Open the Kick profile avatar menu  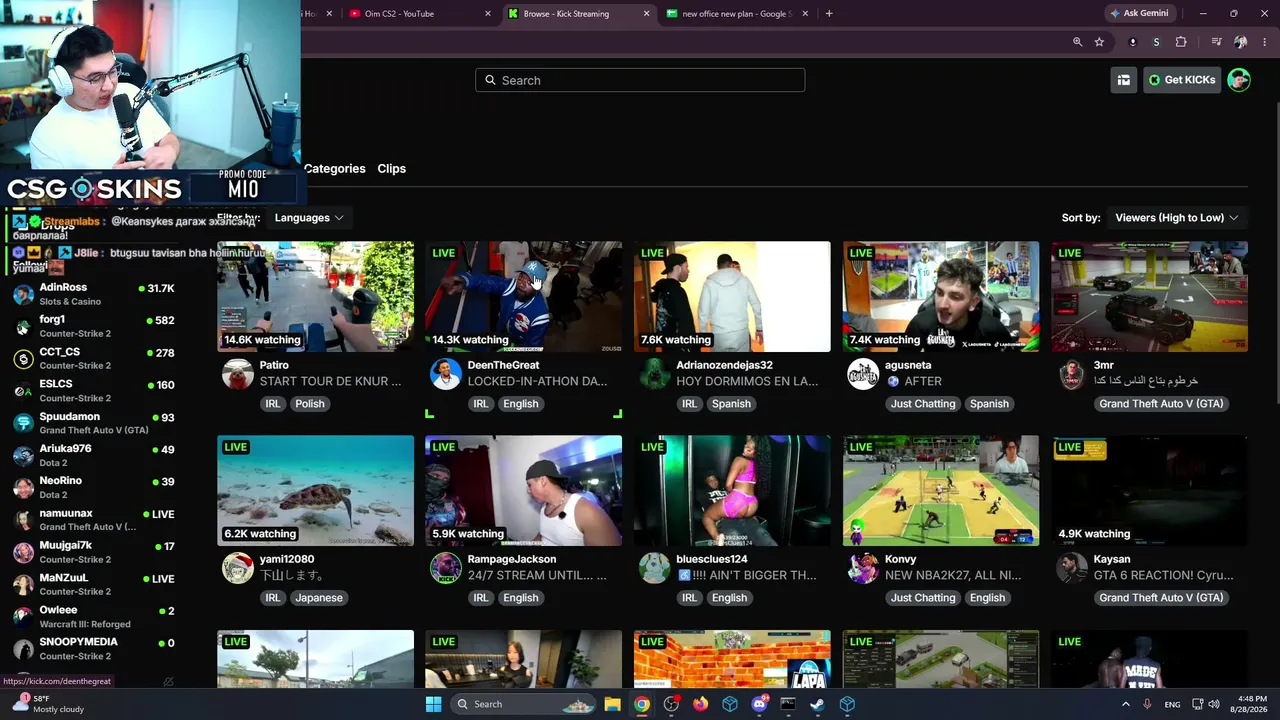[1239, 80]
